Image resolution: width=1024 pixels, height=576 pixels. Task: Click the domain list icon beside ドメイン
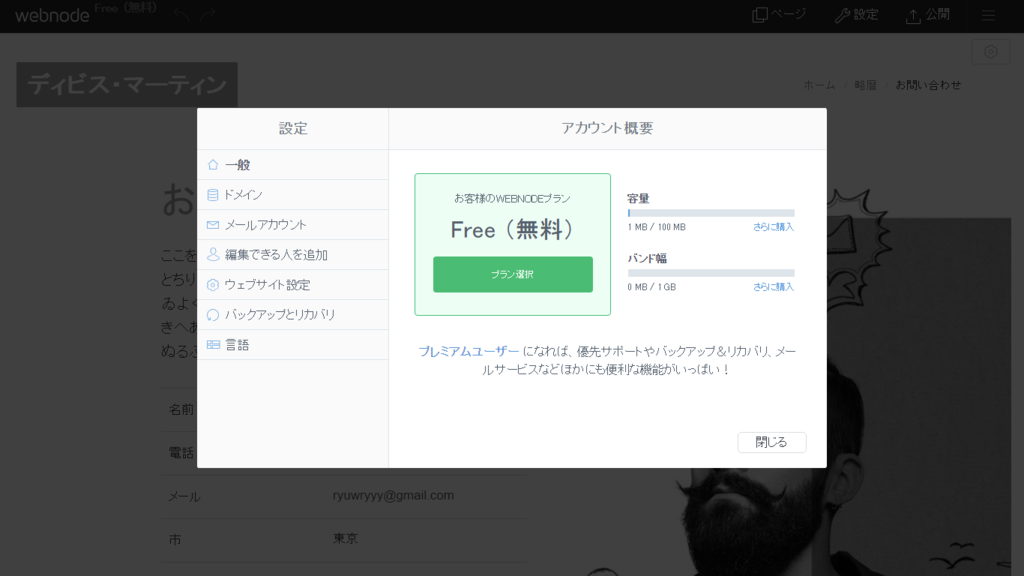(x=212, y=195)
